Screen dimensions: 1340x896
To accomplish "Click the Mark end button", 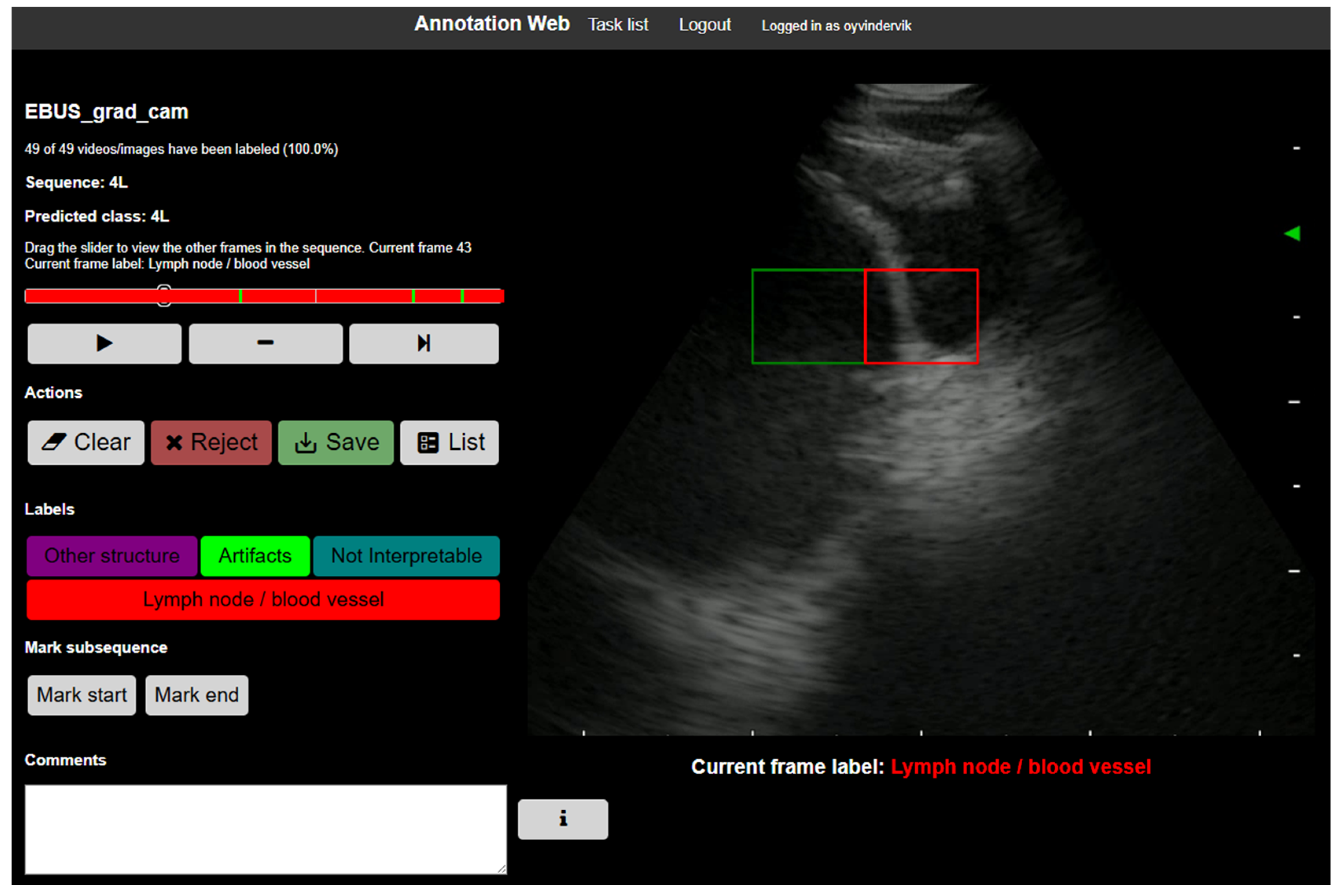I will (197, 695).
